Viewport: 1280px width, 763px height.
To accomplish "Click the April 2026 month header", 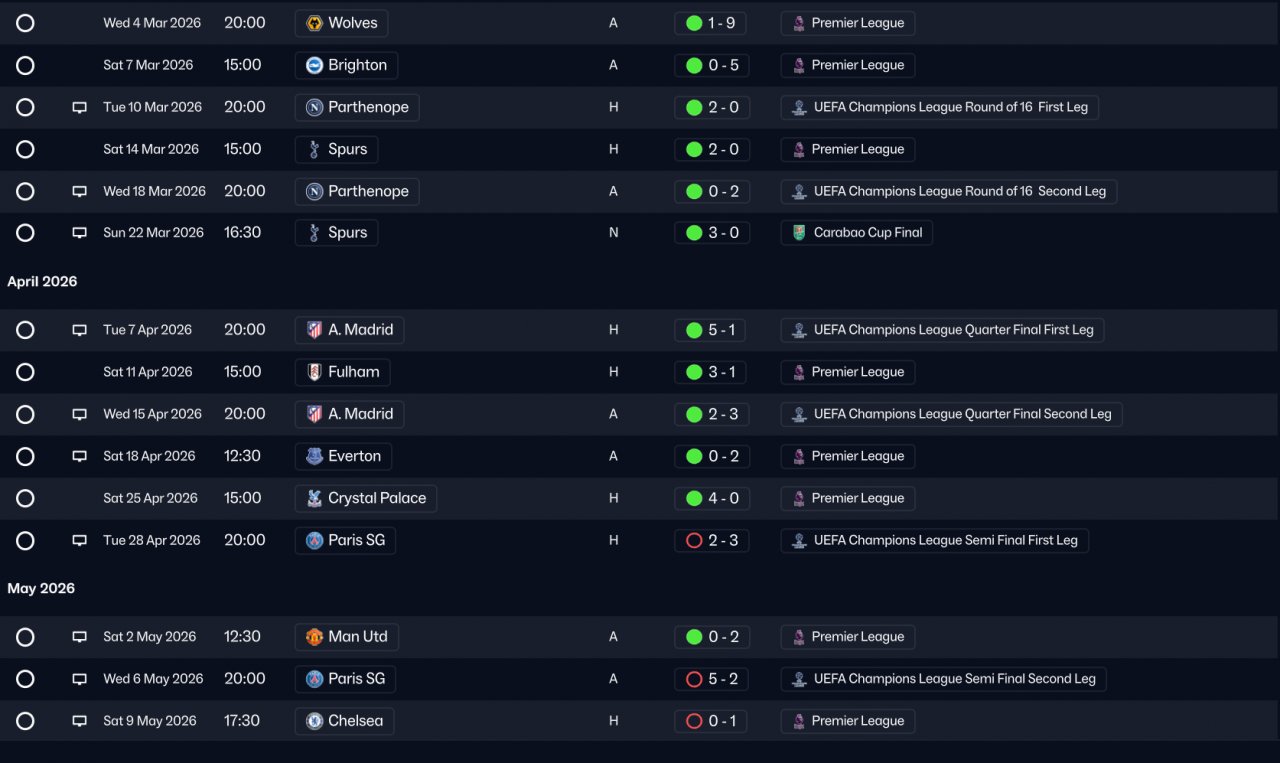I will tap(42, 282).
